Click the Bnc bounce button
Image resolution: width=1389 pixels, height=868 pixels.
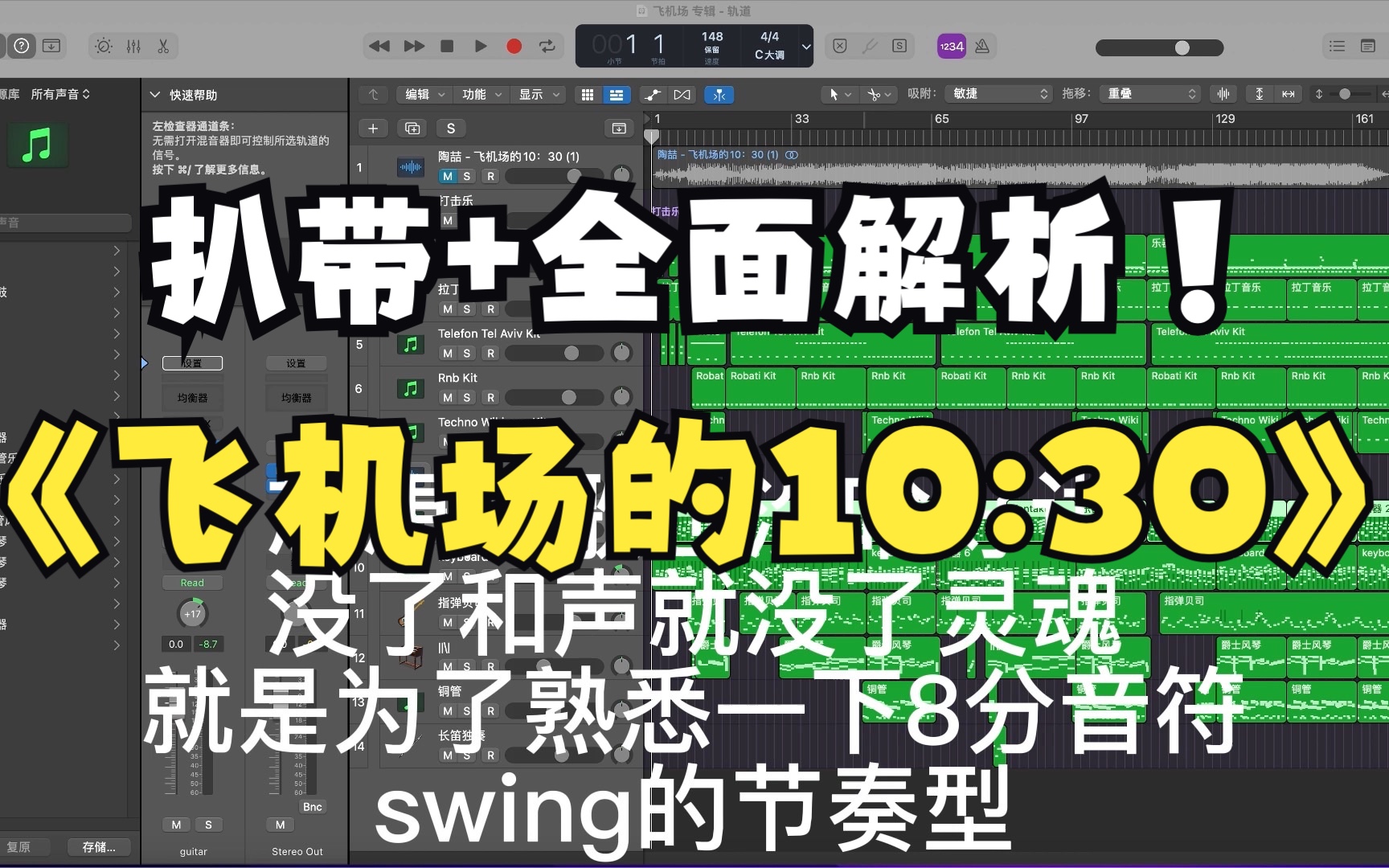312,807
